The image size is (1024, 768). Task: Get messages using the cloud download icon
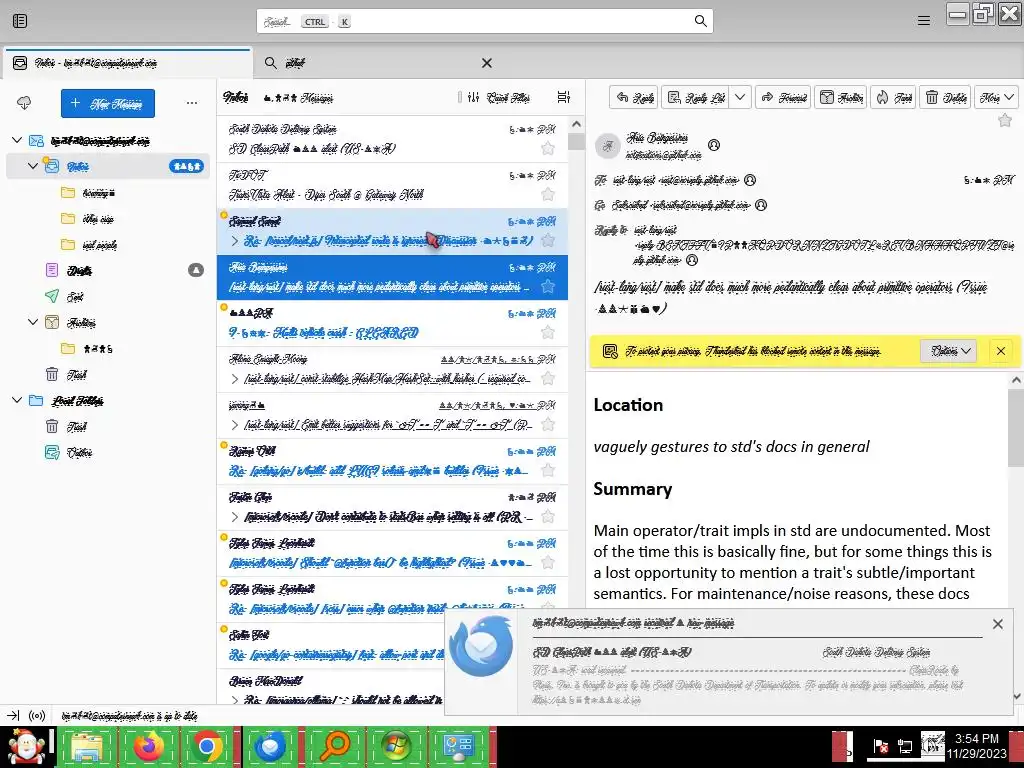click(x=24, y=103)
